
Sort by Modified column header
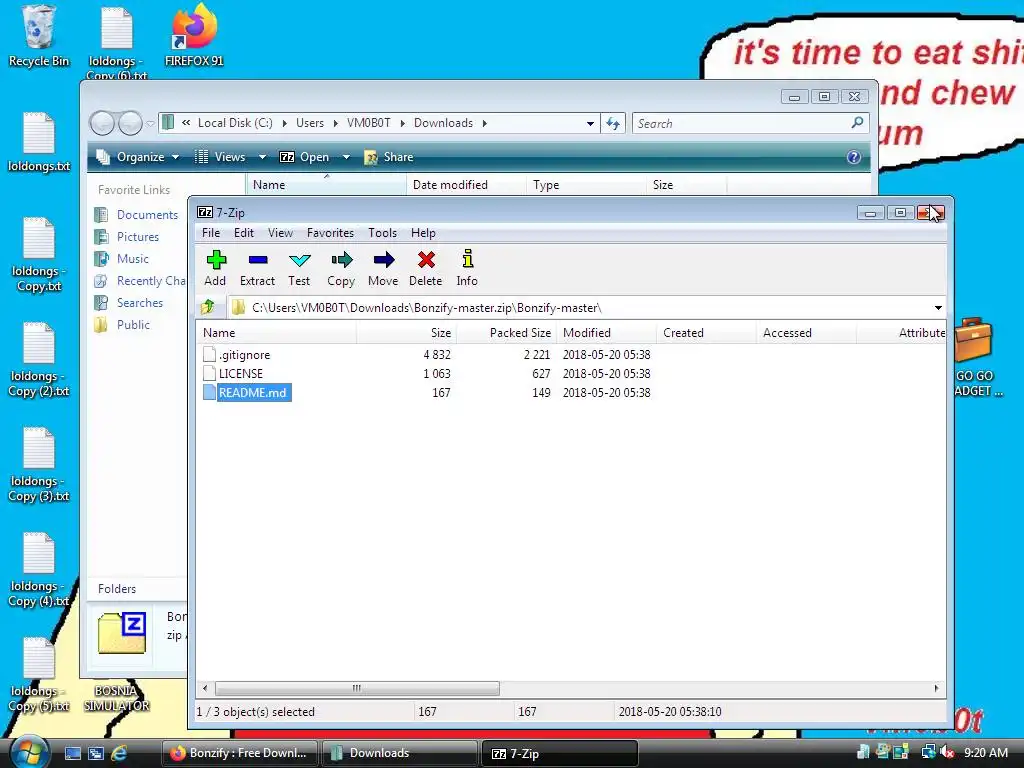[x=606, y=333]
